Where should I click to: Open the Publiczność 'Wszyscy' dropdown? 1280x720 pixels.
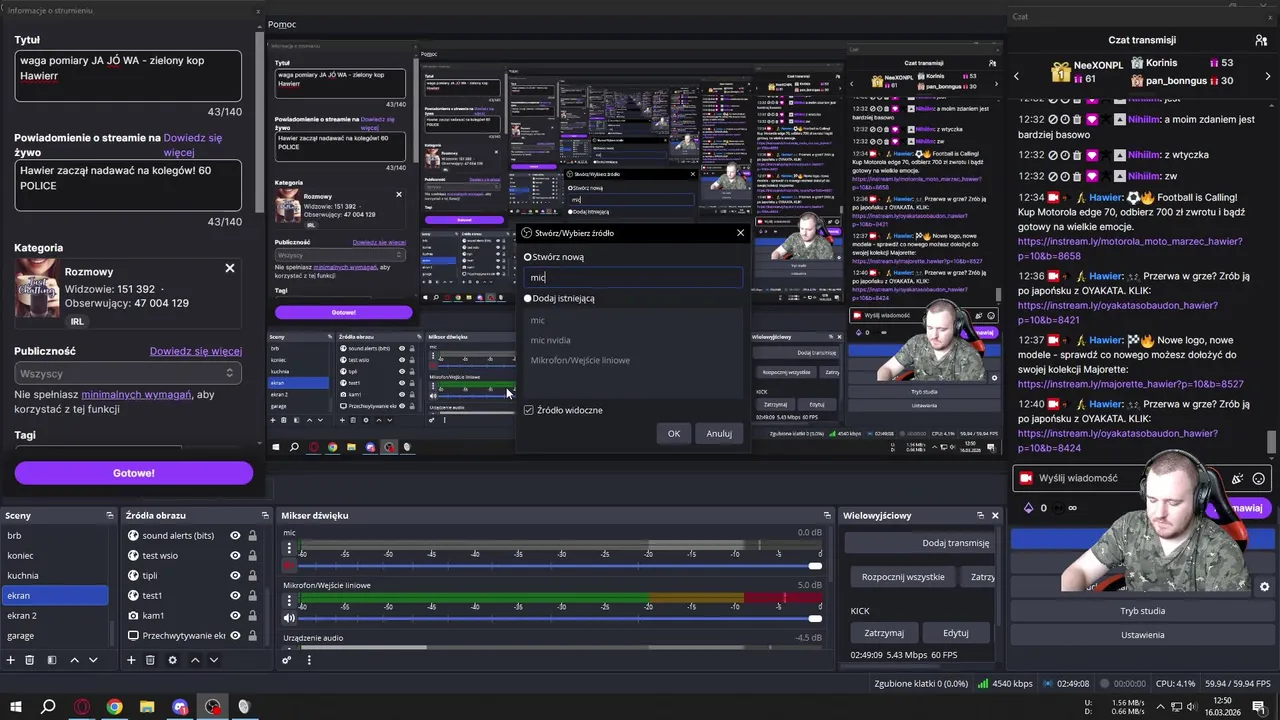[x=127, y=373]
